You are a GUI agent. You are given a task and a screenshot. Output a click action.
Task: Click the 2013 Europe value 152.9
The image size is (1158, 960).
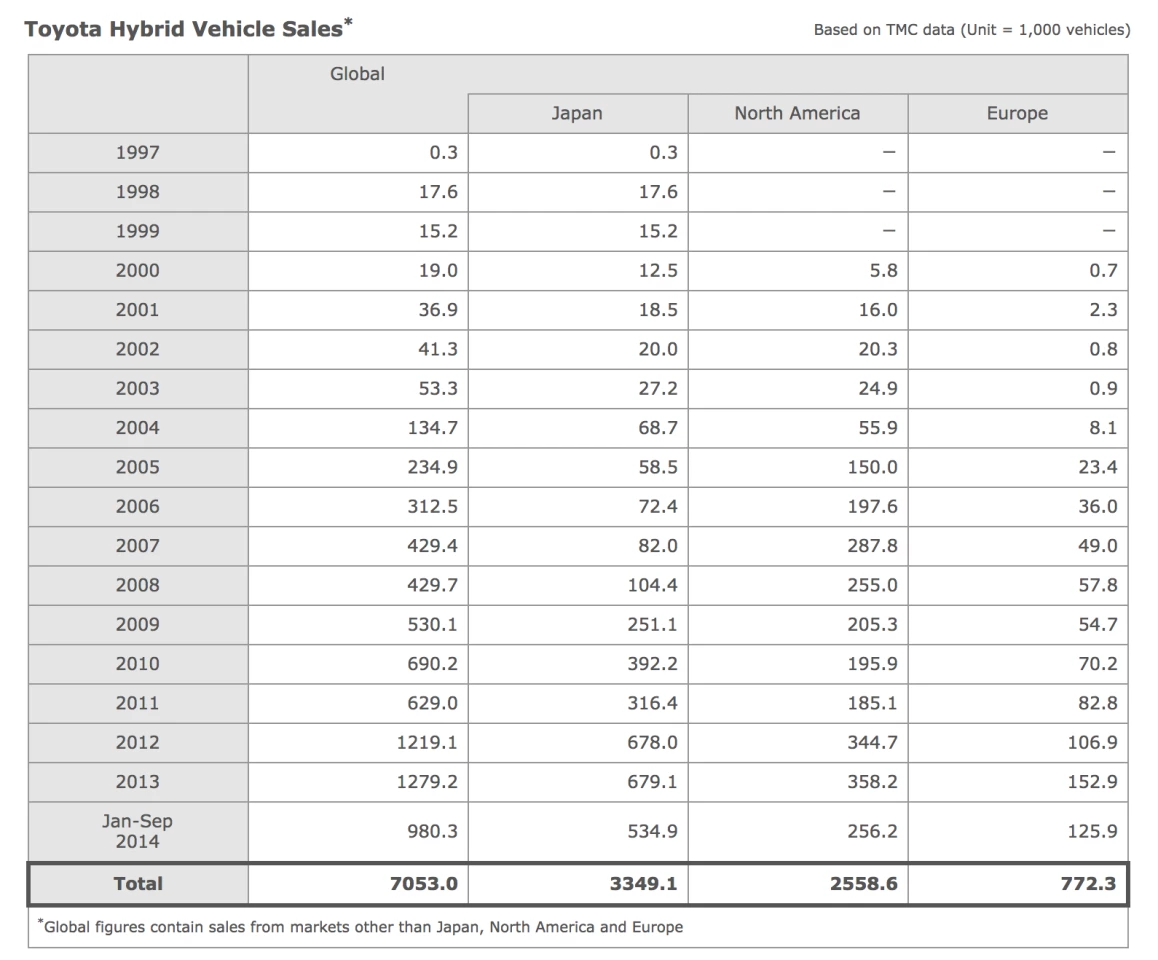[1092, 782]
